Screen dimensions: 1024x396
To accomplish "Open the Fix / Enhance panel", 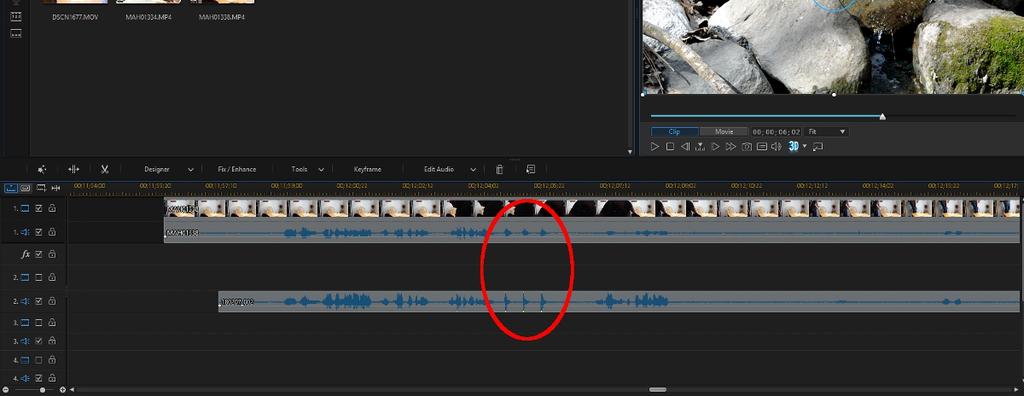I will coord(236,169).
